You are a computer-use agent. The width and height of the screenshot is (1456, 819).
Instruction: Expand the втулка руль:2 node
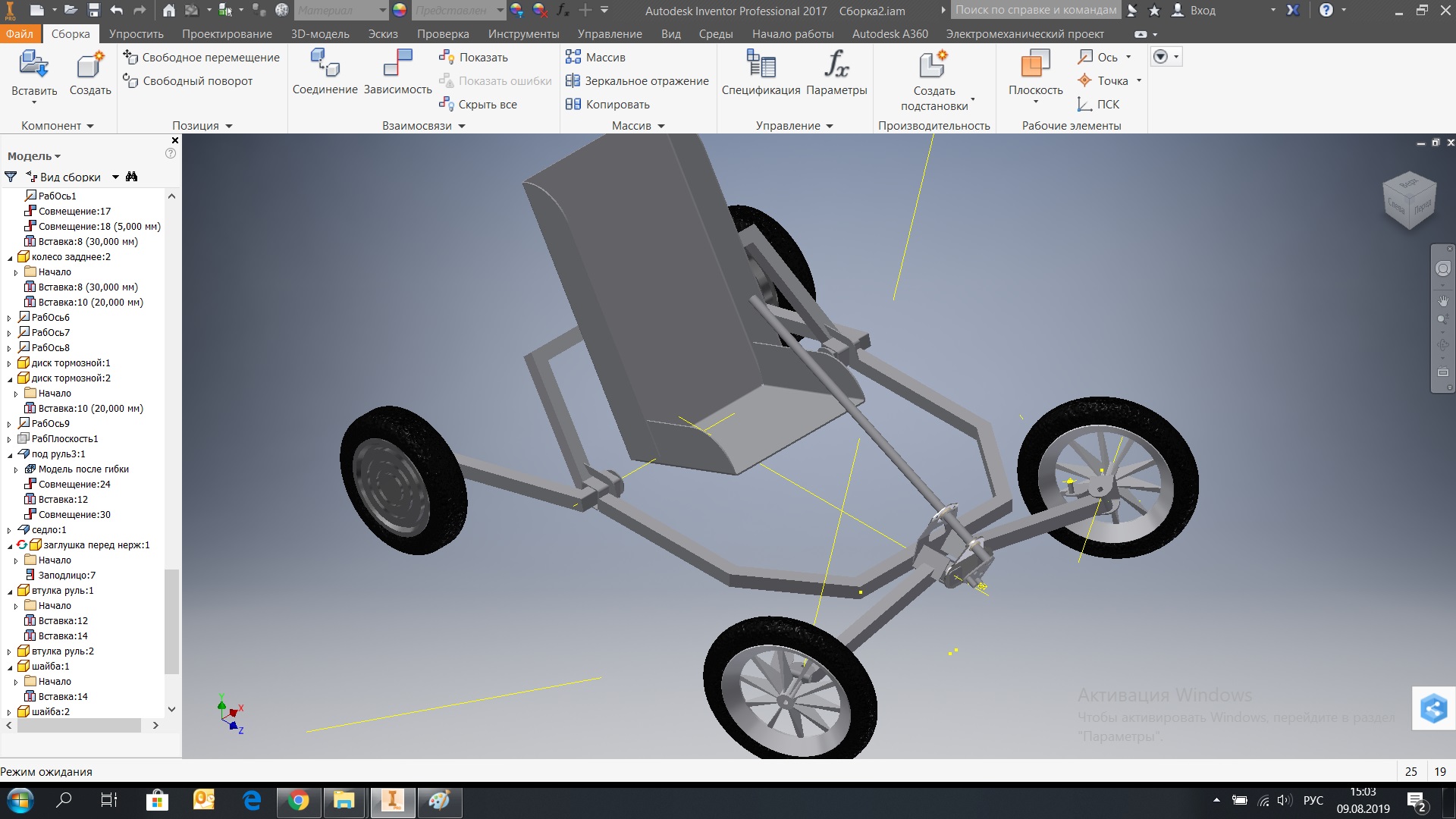[x=10, y=651]
